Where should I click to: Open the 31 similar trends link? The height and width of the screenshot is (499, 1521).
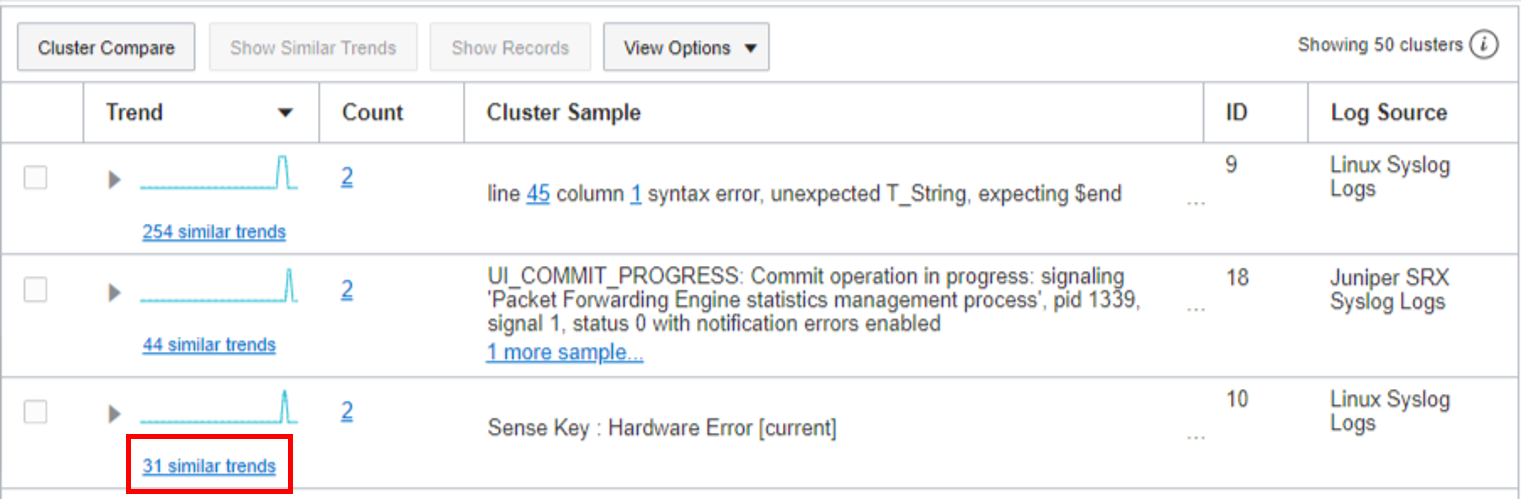click(209, 466)
